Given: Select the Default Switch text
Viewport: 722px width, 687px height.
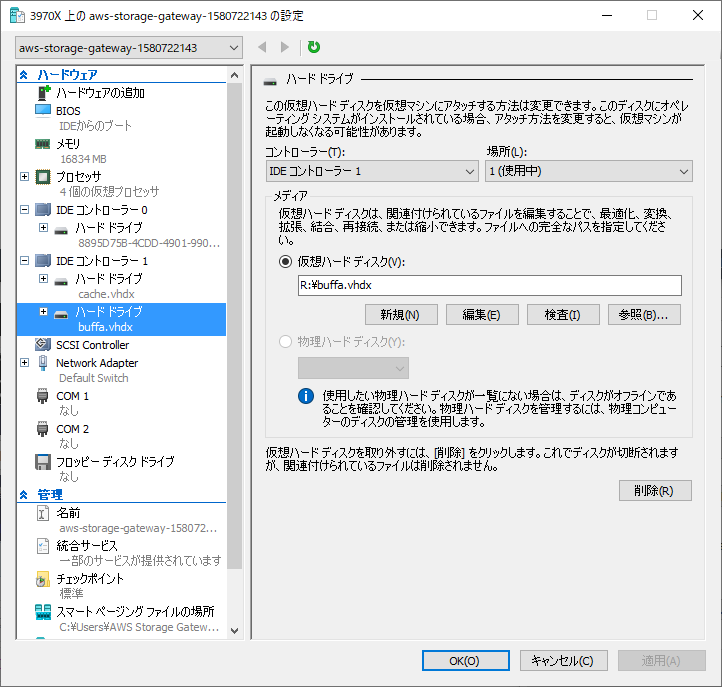Looking at the screenshot, I should click(93, 378).
